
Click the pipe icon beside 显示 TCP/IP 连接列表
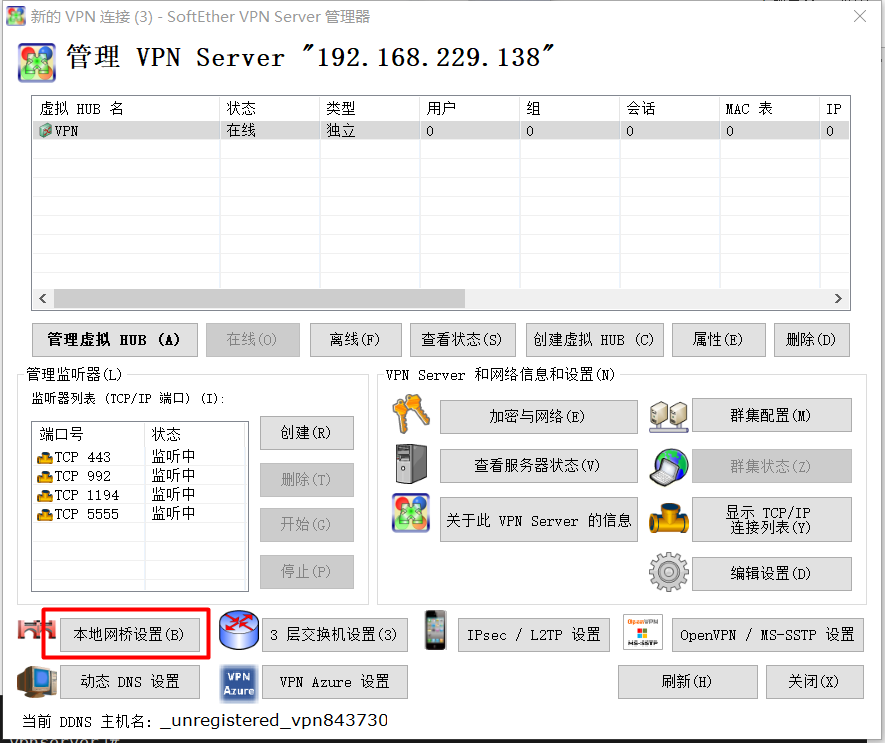click(x=669, y=518)
